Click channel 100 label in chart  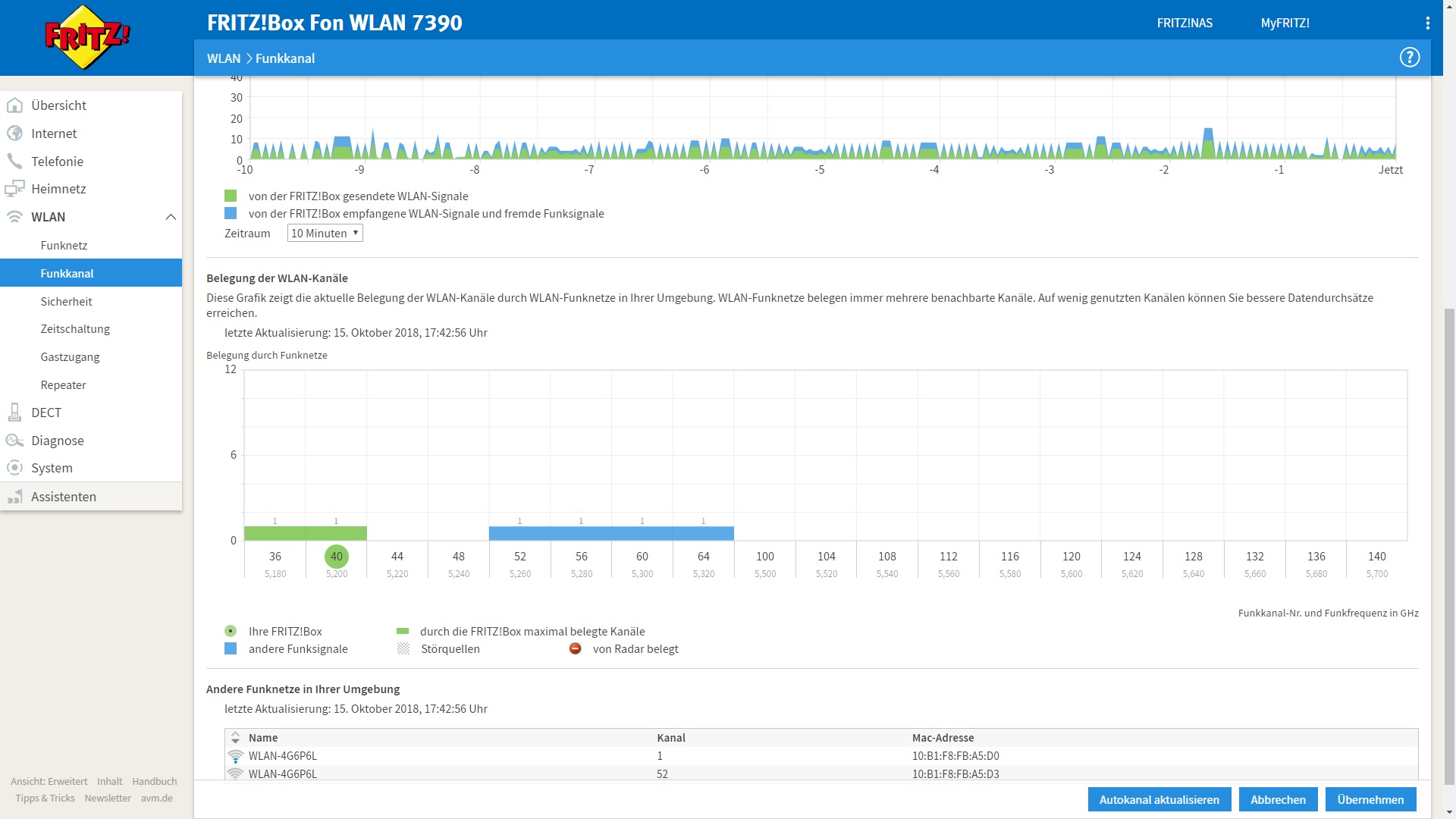tap(764, 557)
